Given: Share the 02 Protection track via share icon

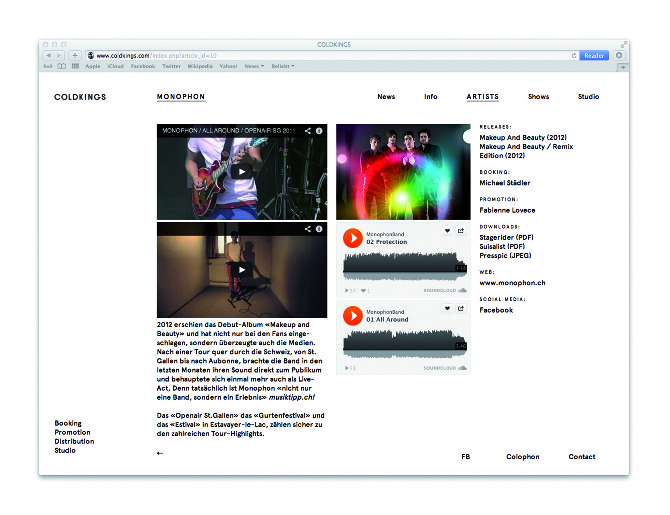Looking at the screenshot, I should (461, 231).
